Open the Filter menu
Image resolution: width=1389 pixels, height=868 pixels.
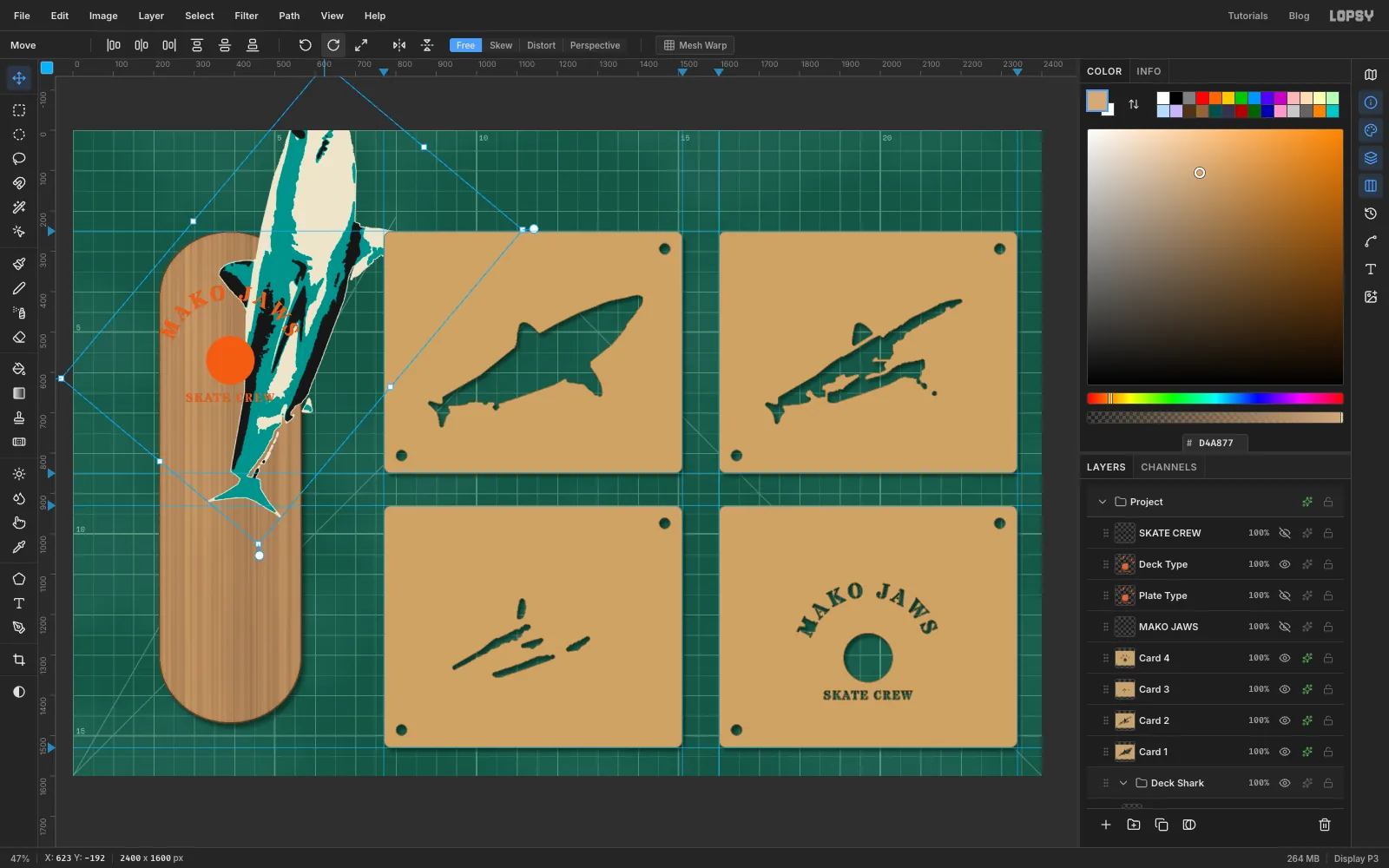tap(247, 16)
